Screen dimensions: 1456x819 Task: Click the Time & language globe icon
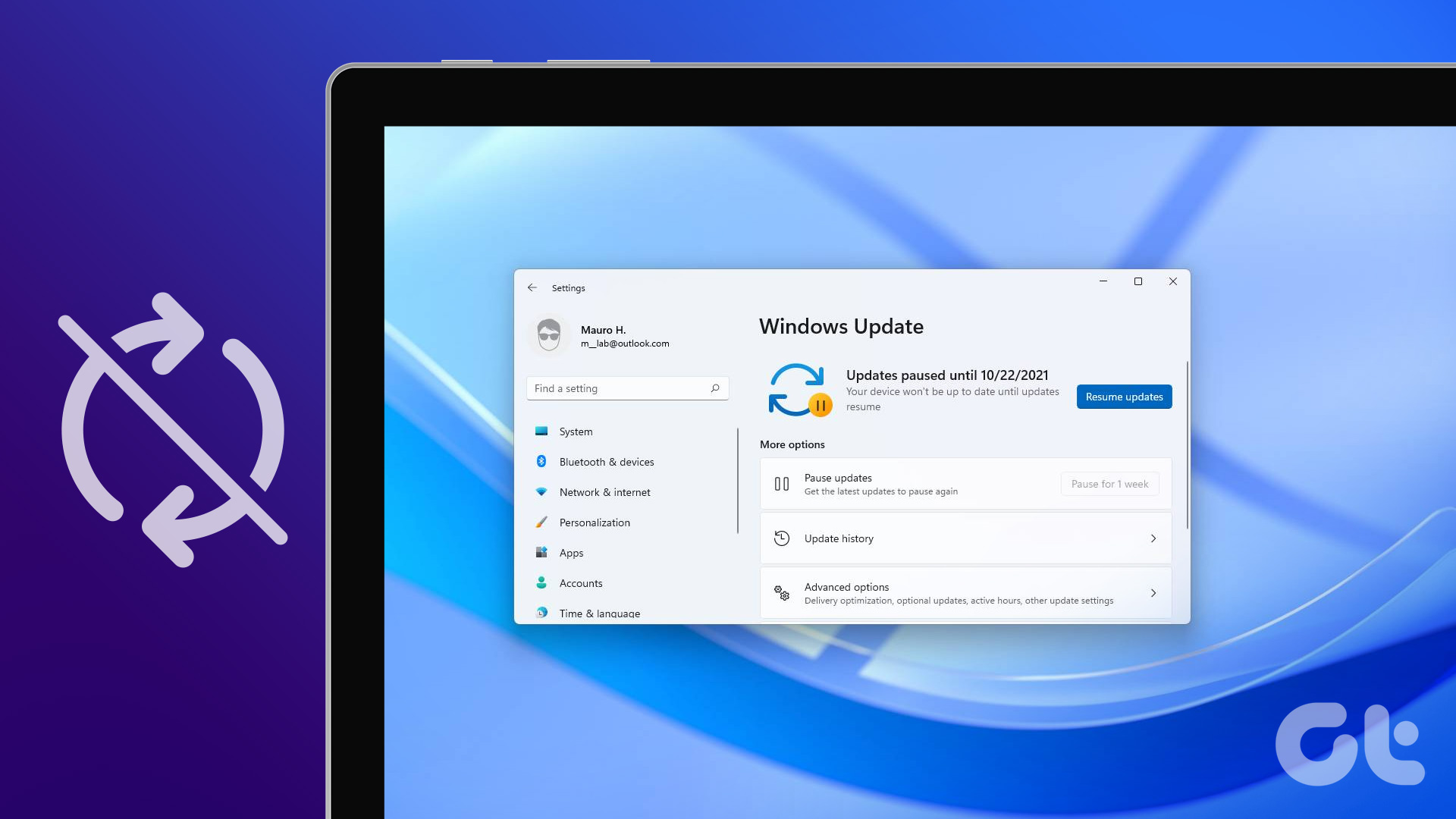click(x=541, y=612)
